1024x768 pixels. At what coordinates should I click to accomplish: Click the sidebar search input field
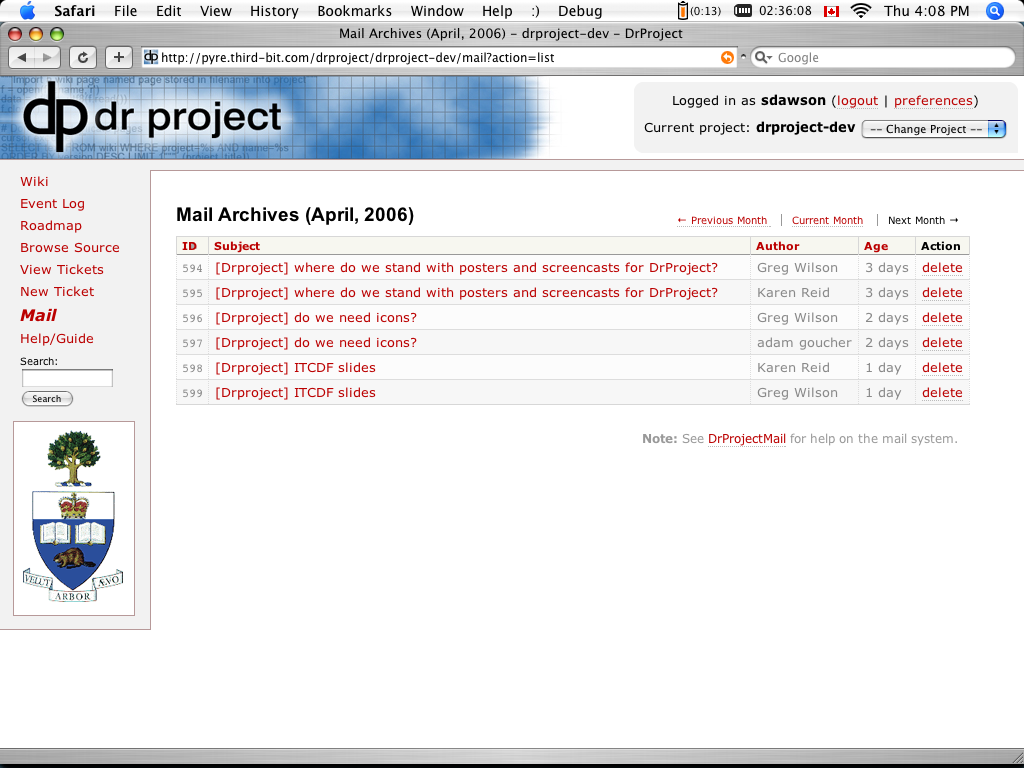point(66,378)
